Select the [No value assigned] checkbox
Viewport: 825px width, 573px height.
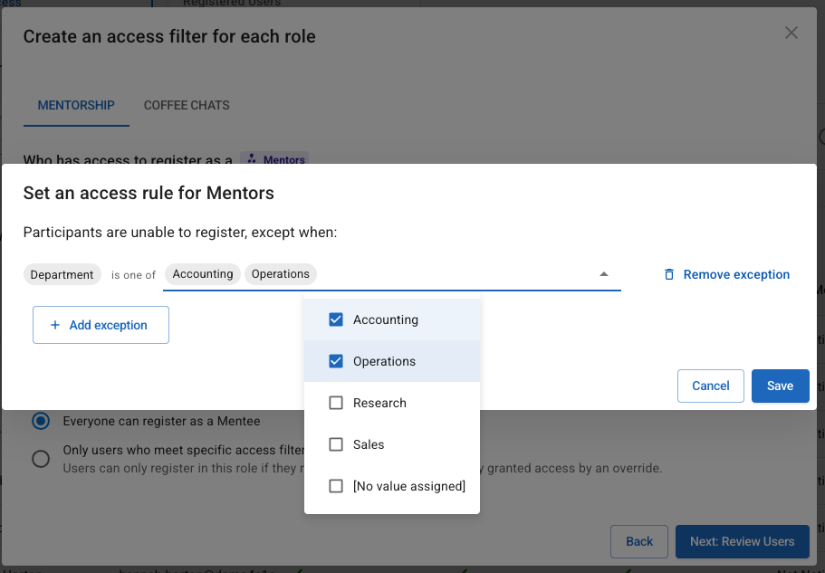(336, 486)
